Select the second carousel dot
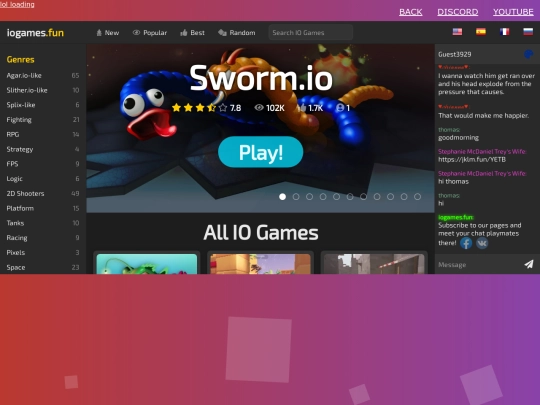This screenshot has height=405, width=540. tap(296, 197)
